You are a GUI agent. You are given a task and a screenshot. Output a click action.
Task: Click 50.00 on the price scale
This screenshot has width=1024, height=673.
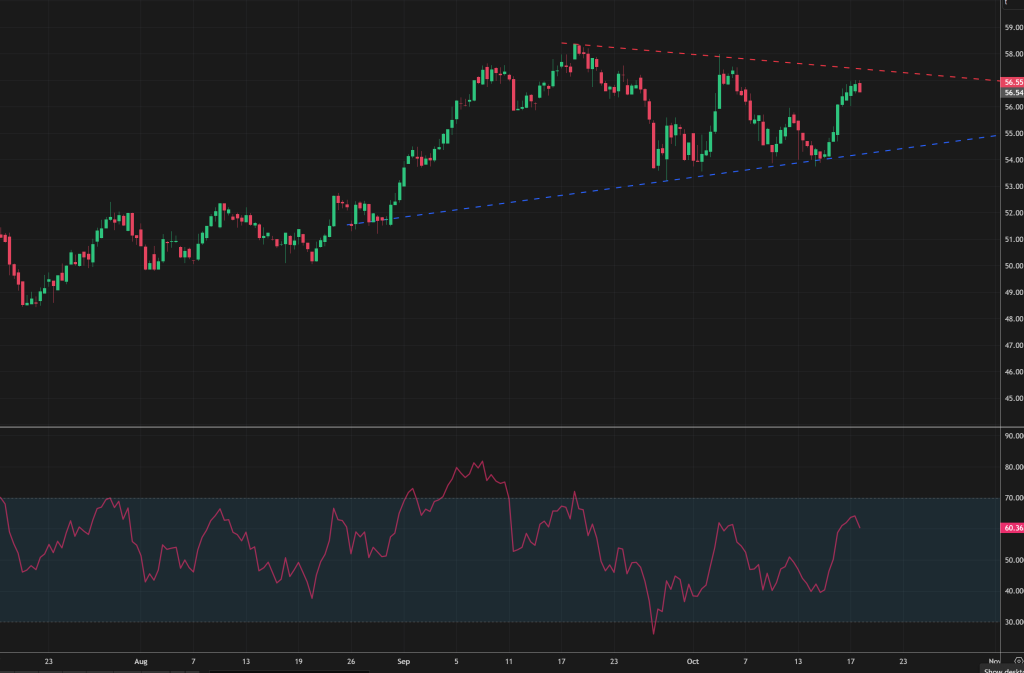coord(1012,266)
